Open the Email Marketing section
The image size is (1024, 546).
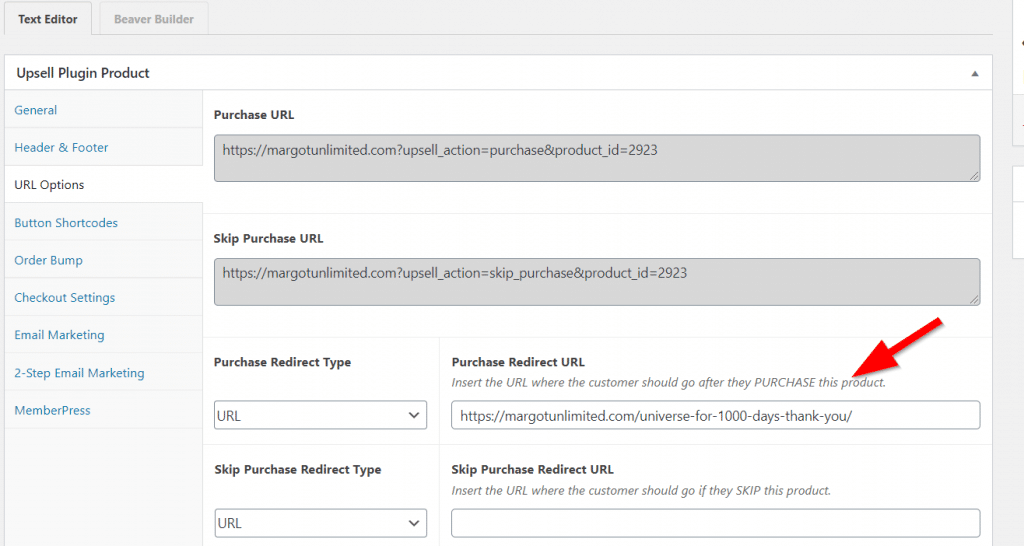click(59, 335)
